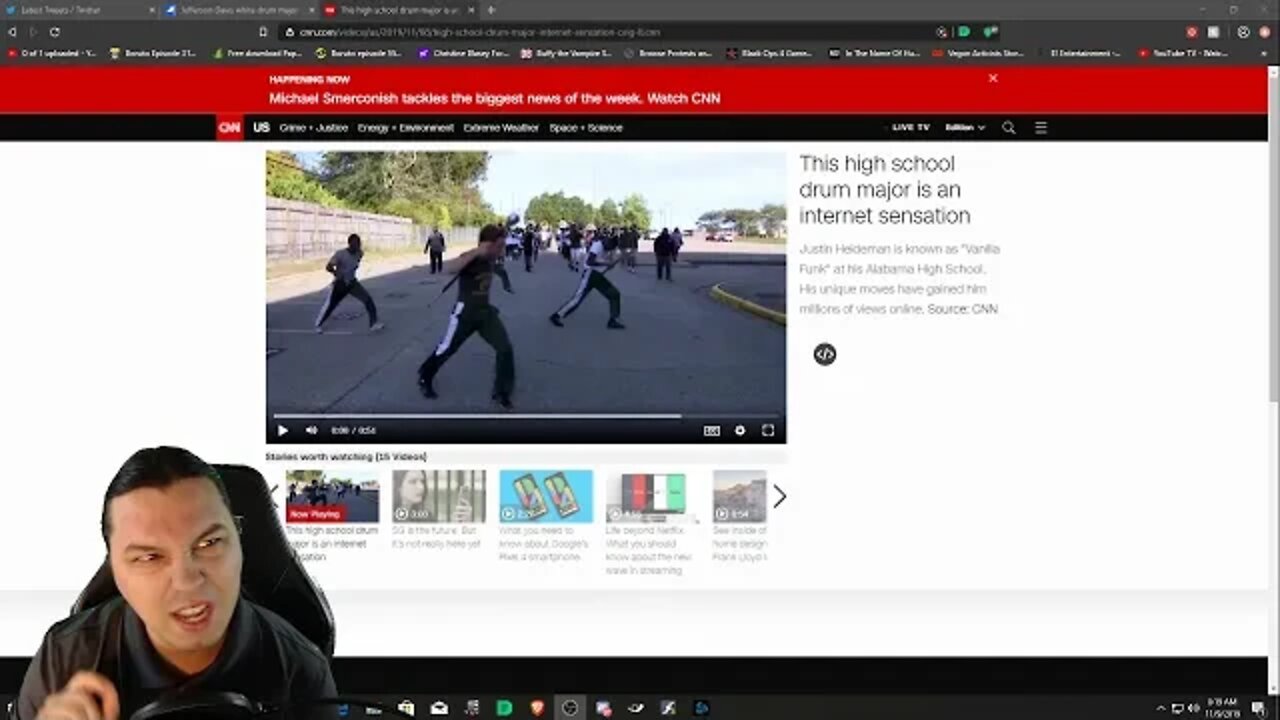
Task: Show hidden system tray icons
Action: pos(1160,708)
